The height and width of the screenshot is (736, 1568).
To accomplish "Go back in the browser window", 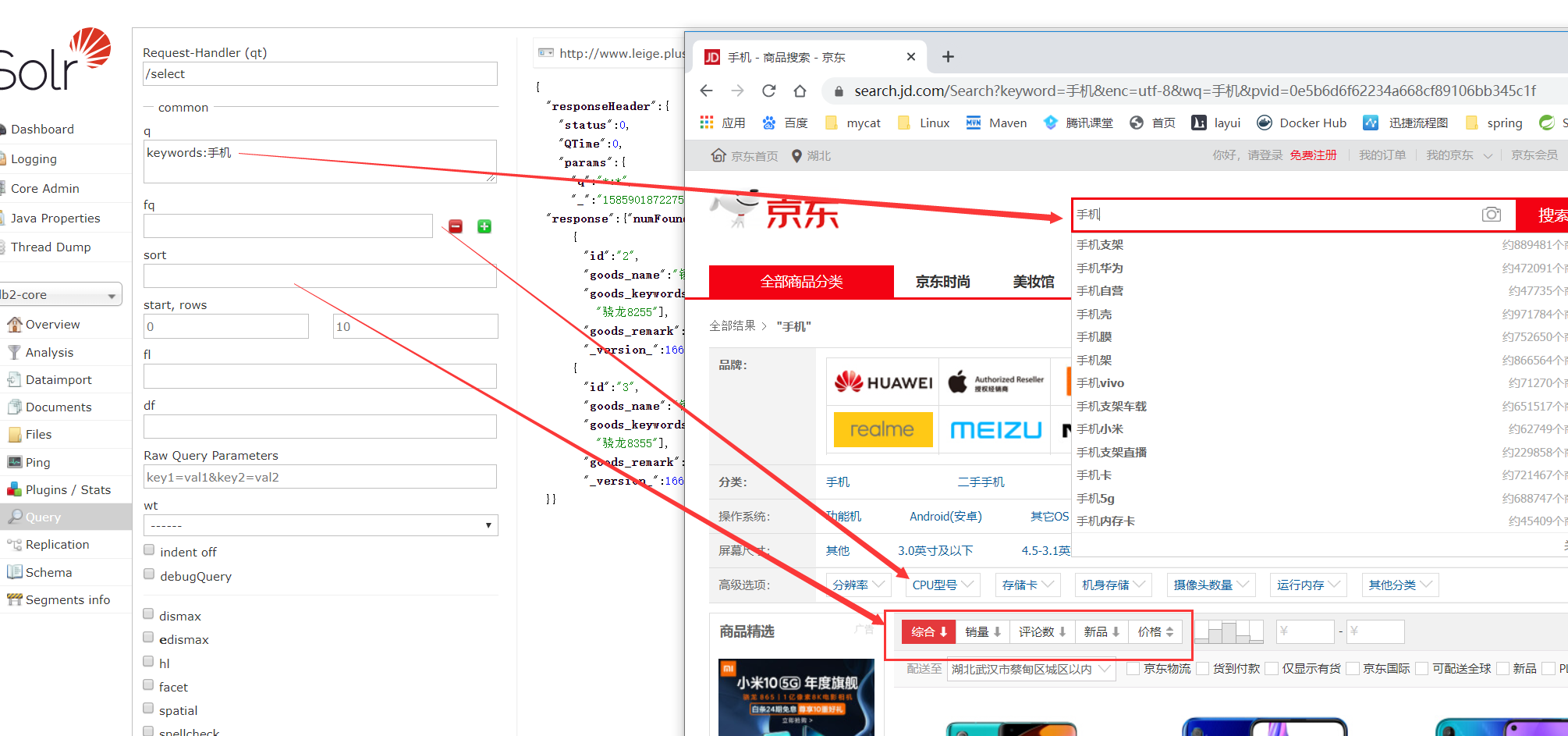I will tap(707, 91).
